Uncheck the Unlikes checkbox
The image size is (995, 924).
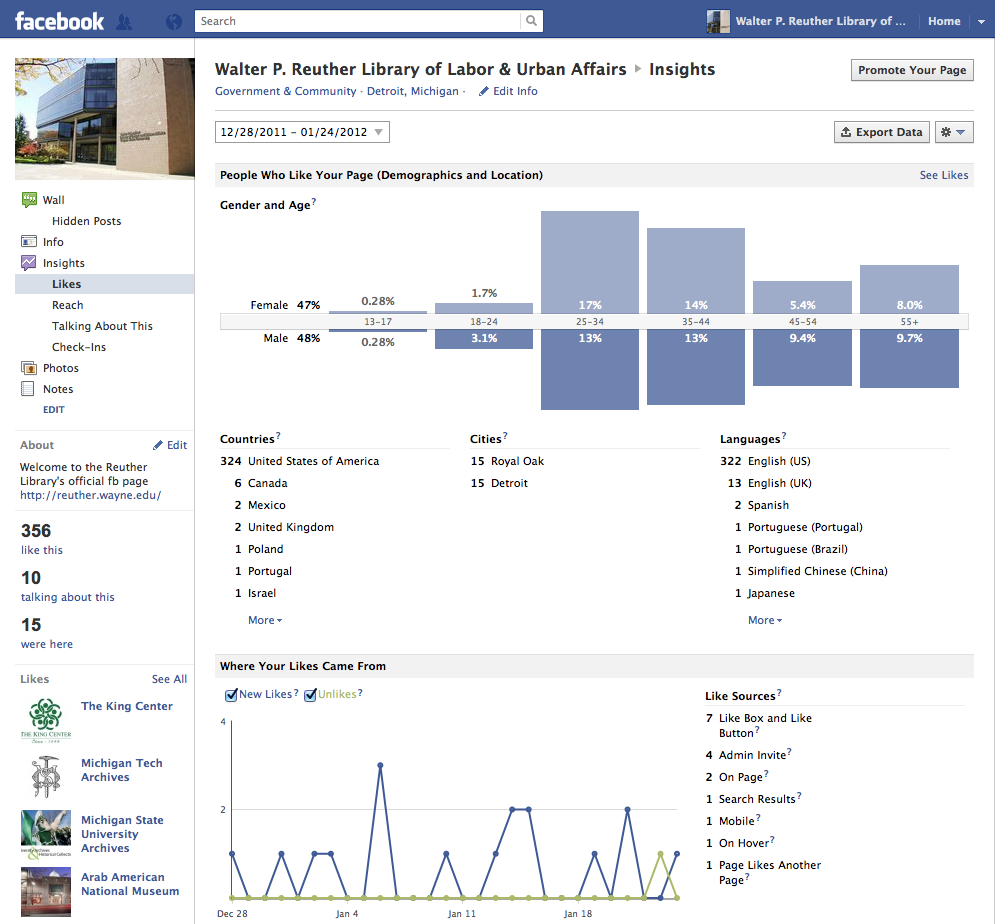tap(310, 695)
